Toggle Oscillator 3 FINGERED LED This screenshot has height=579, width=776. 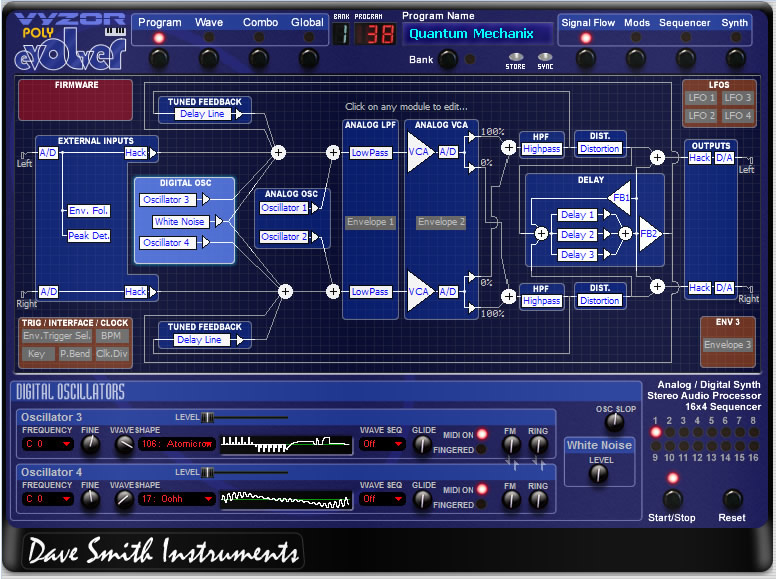point(481,449)
